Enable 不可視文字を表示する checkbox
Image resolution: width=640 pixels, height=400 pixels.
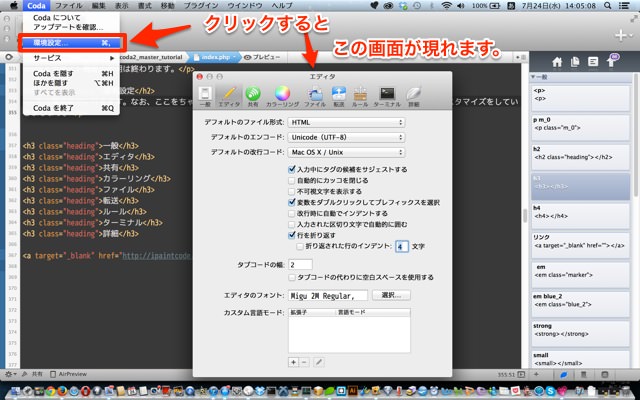291,191
